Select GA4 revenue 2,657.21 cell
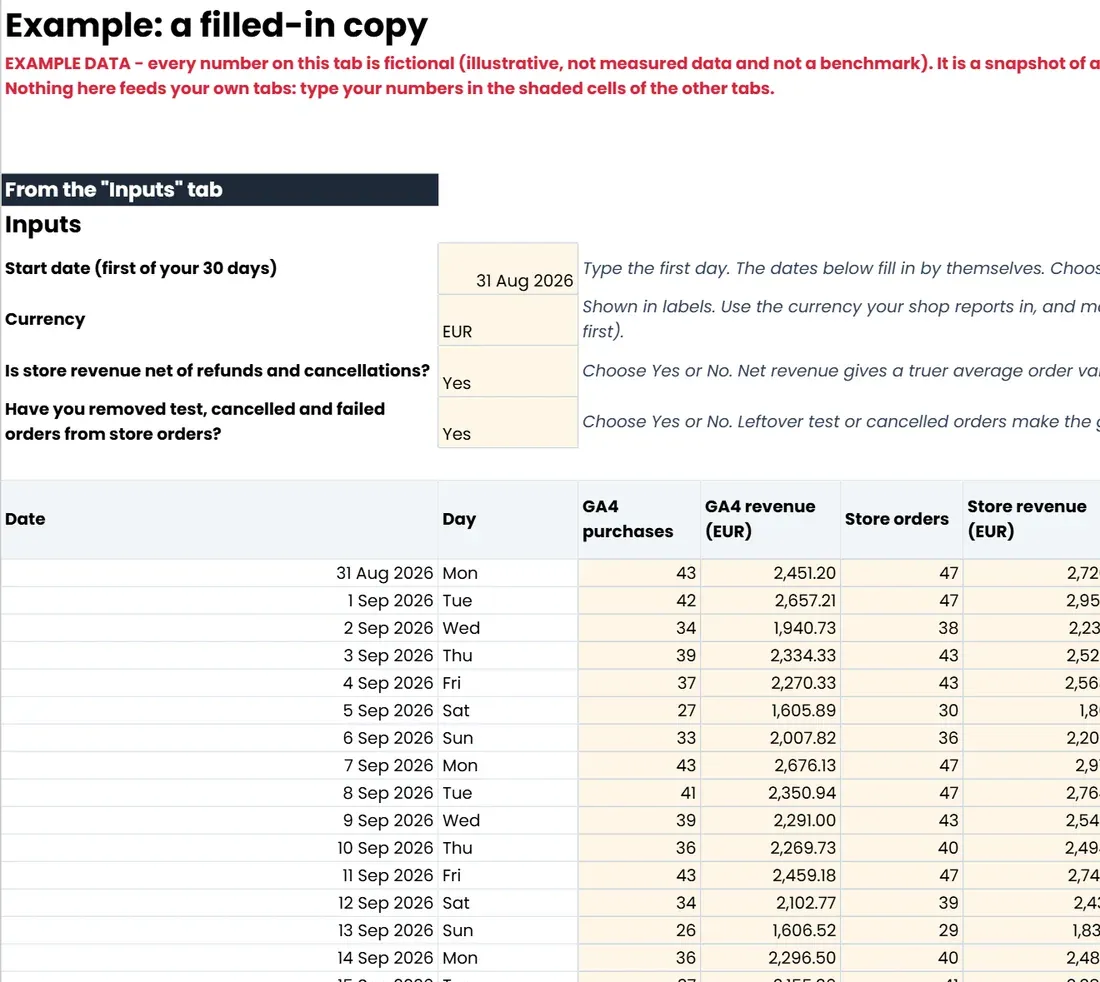The height and width of the screenshot is (982, 1100). [x=770, y=600]
